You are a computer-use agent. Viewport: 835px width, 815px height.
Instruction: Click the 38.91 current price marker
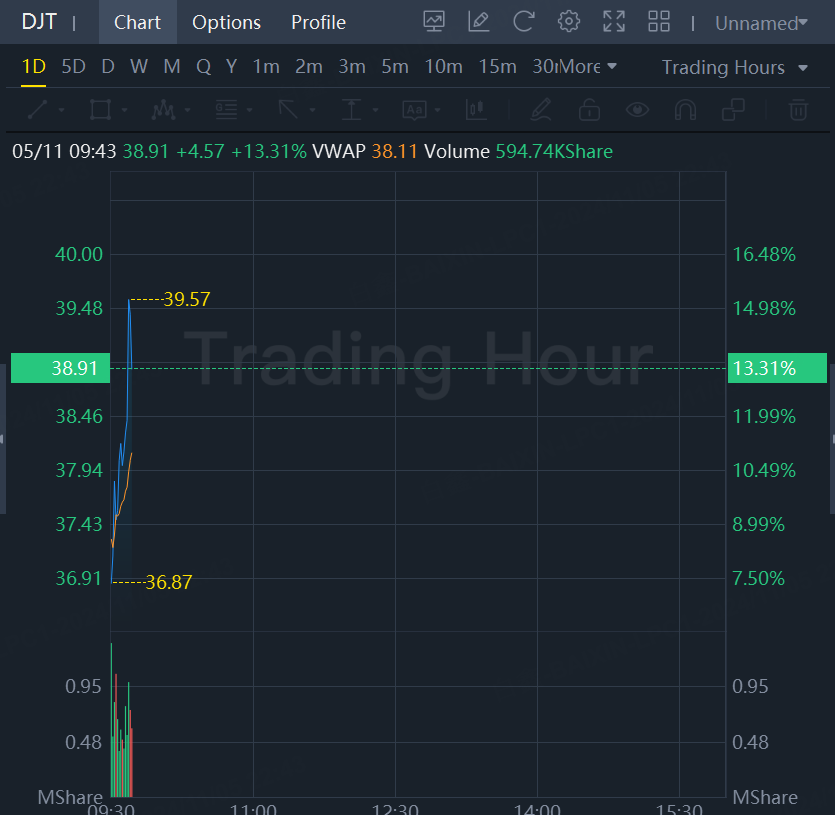click(60, 368)
